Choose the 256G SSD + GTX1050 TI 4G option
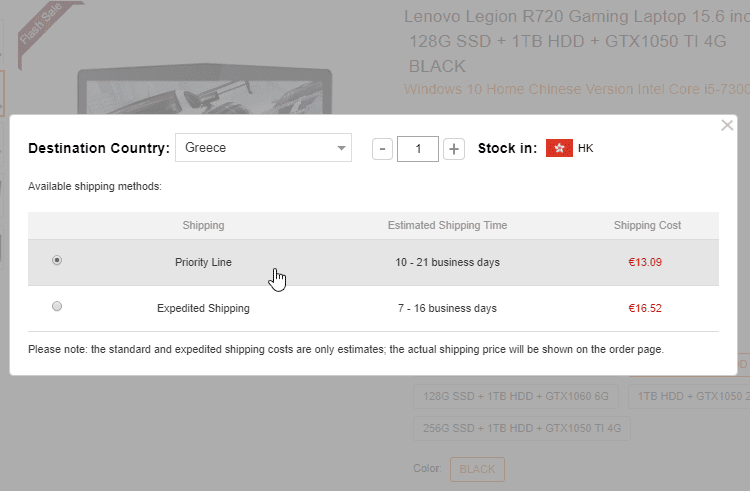750x491 pixels. pos(522,428)
